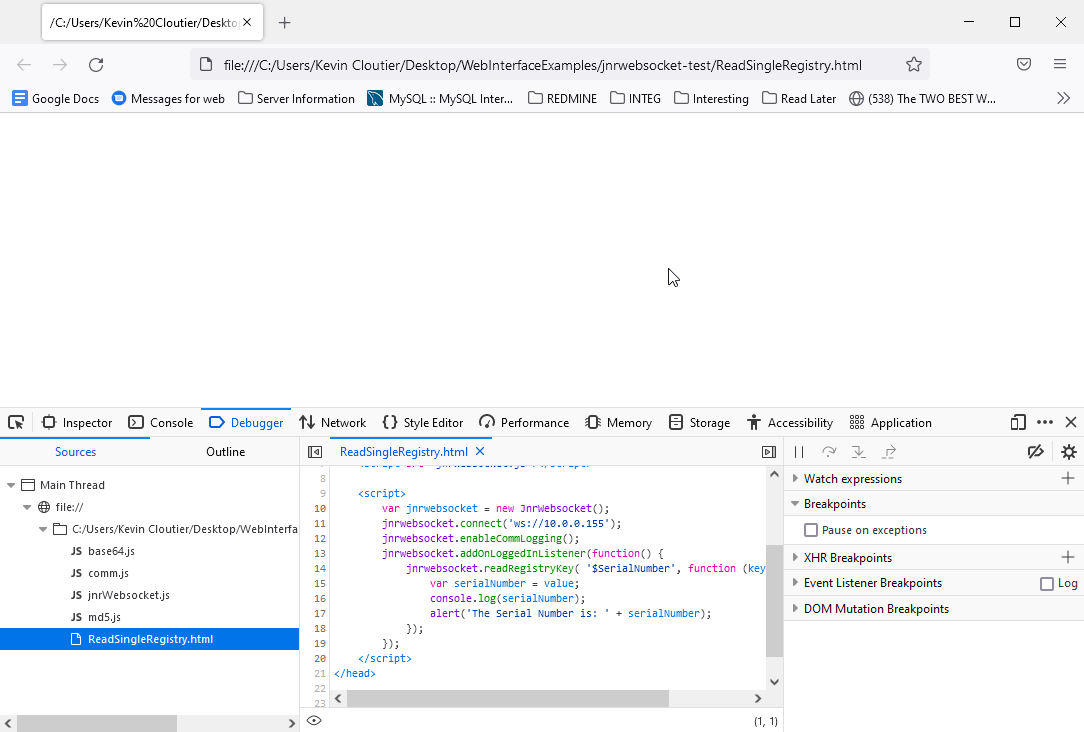The width and height of the screenshot is (1084, 732).
Task: Collapse the sources pane in debugger
Action: (315, 452)
